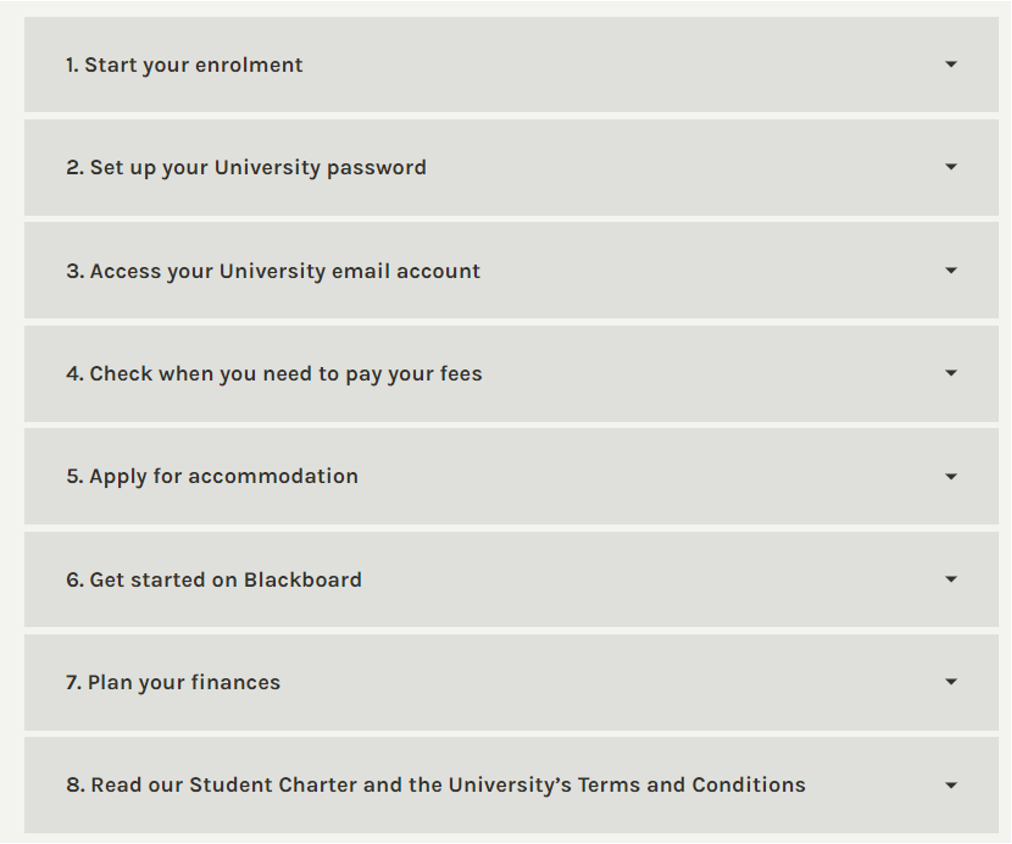Click the caret next to Access your University email account
The image size is (1012, 844).
pyautogui.click(x=951, y=271)
